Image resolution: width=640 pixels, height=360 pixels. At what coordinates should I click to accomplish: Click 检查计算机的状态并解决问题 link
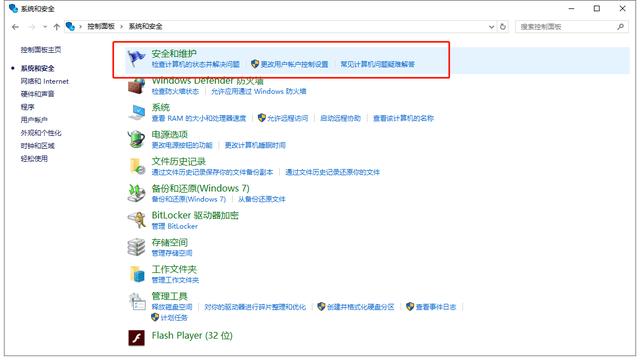196,64
